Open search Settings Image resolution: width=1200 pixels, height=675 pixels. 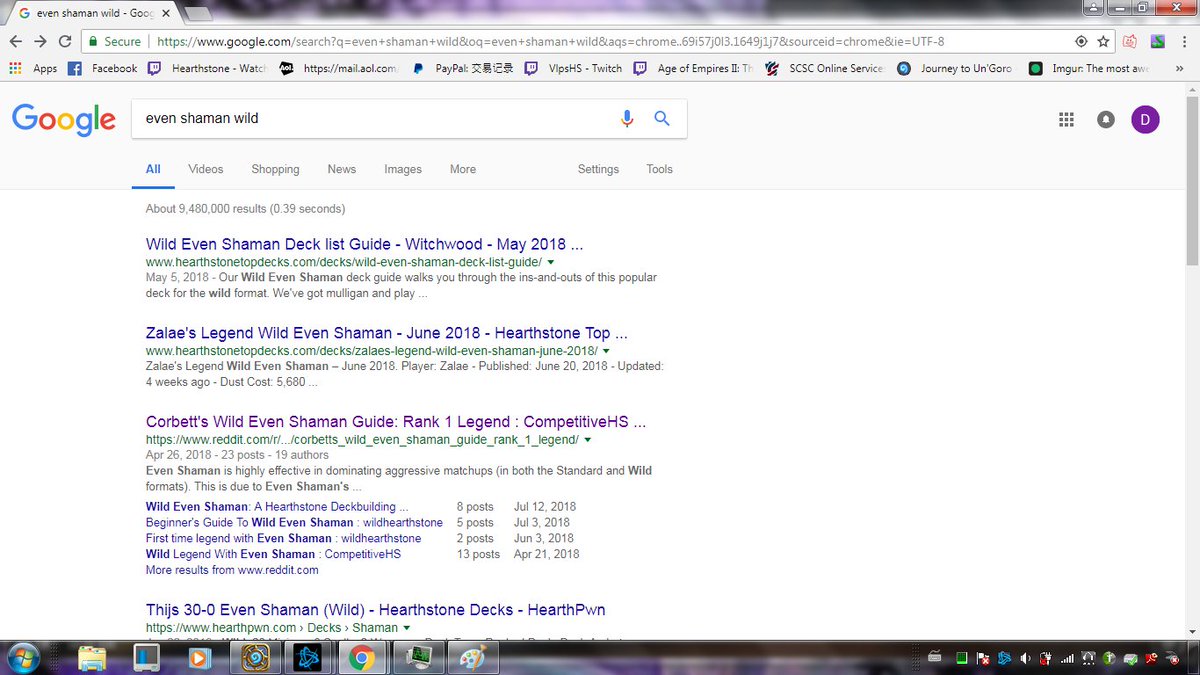coord(598,169)
